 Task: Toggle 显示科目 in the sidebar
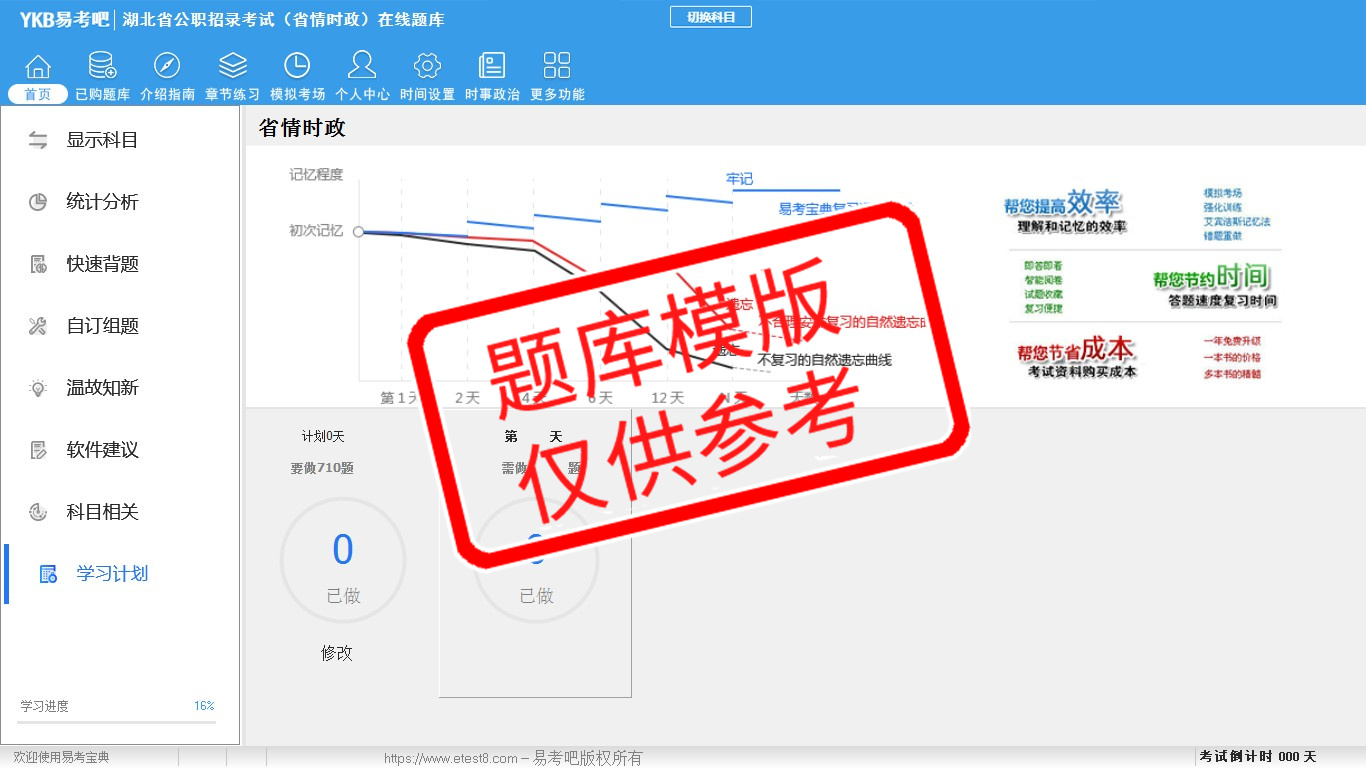click(101, 140)
